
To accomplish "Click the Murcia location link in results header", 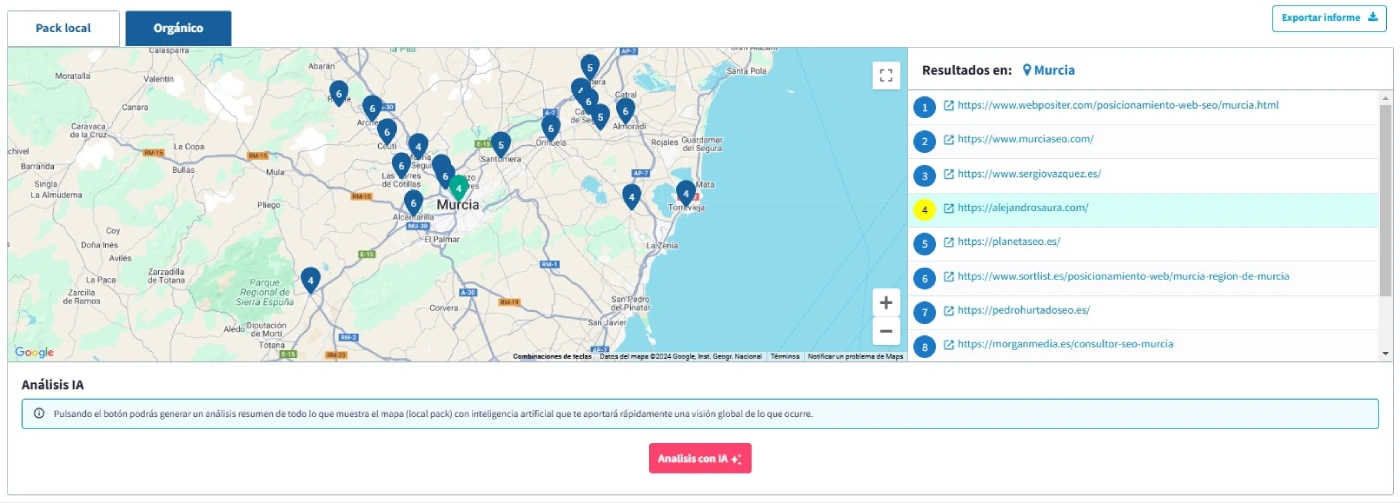I will click(1054, 71).
